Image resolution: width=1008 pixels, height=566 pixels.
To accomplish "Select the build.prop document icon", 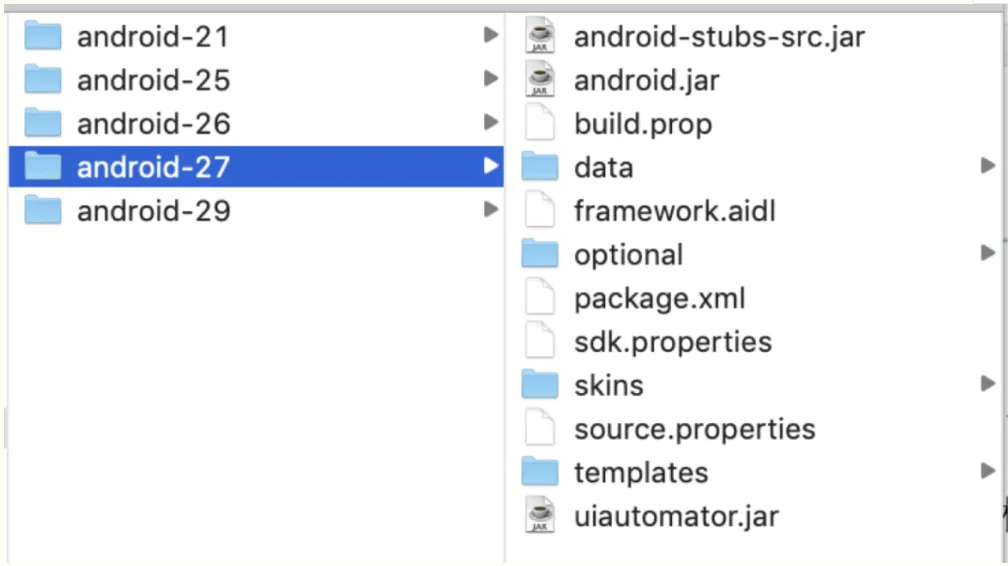I will pos(539,123).
